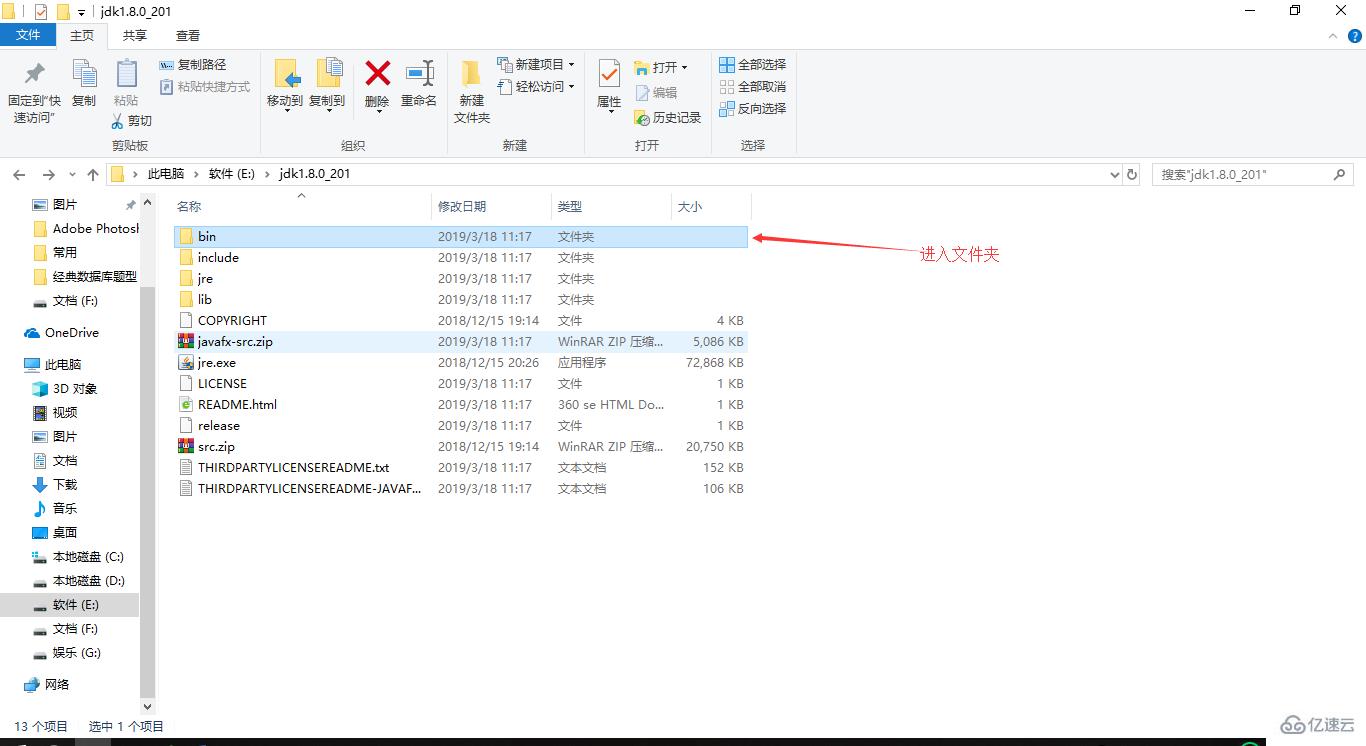Screen dimensions: 1366x746
Task: Open Entertainment (G:) drive in sidebar
Action: point(66,653)
